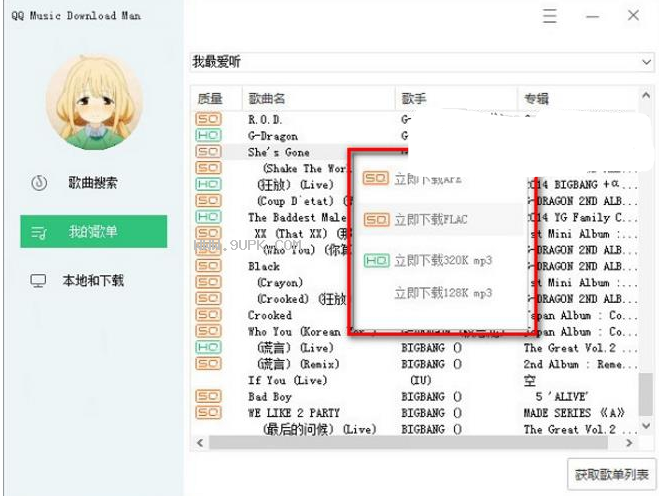Close the QQ Music Download window
The width and height of the screenshot is (659, 496).
pyautogui.click(x=633, y=16)
